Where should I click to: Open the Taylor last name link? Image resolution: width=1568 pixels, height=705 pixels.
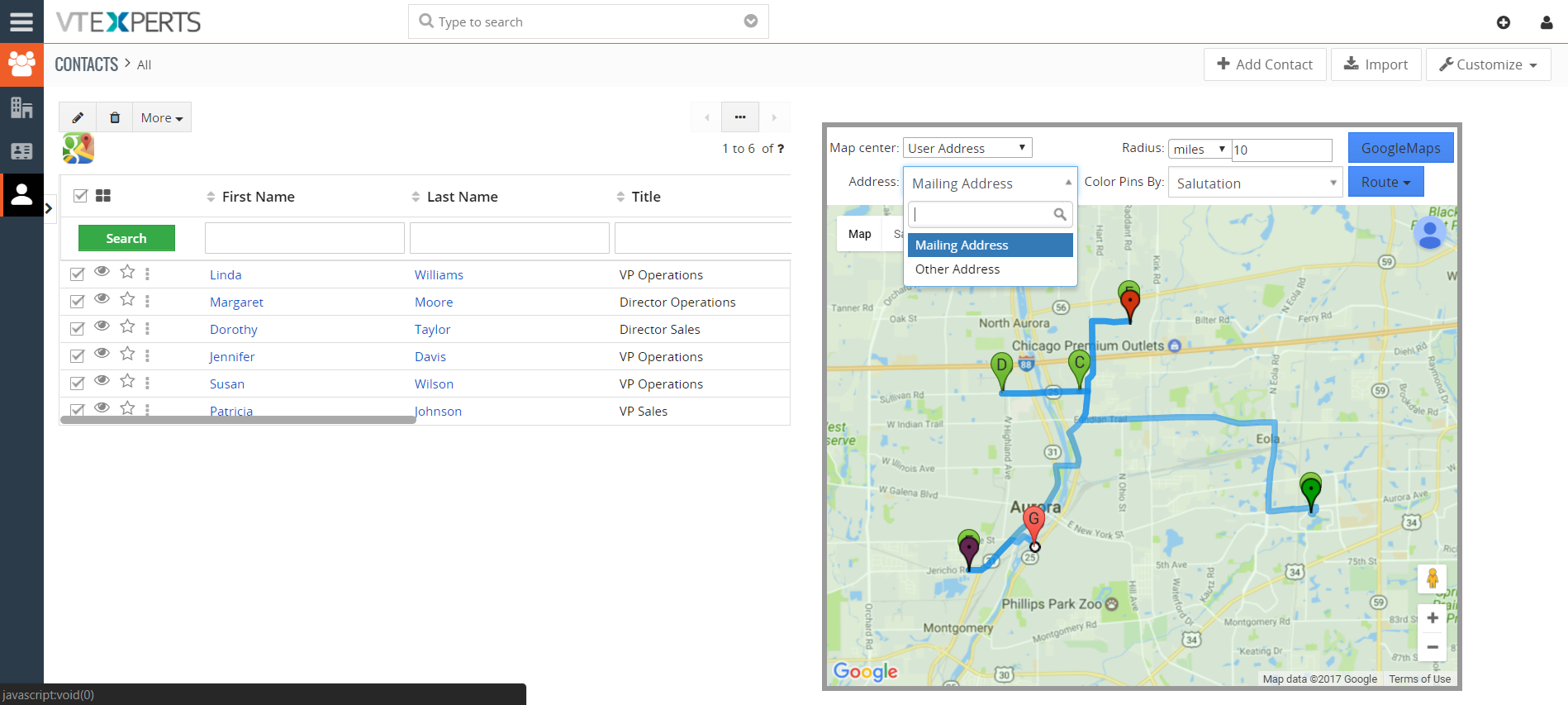432,330
